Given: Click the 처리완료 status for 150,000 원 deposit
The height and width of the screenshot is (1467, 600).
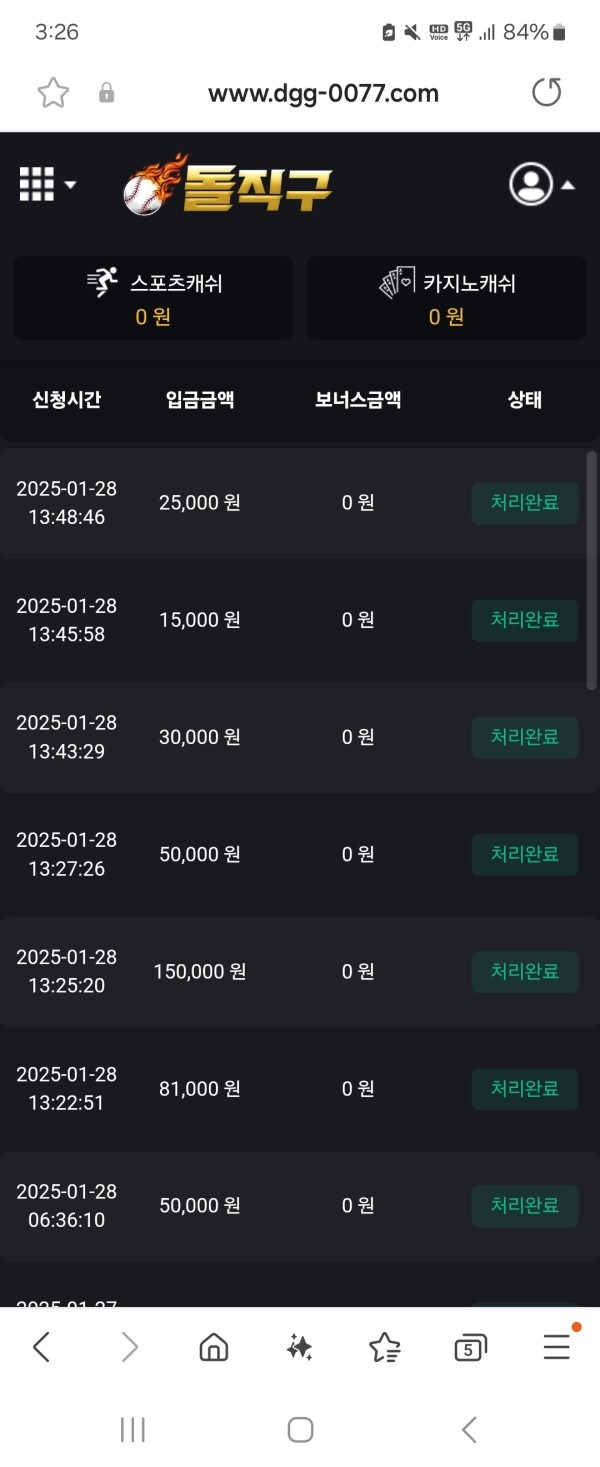Looking at the screenshot, I should click(524, 971).
